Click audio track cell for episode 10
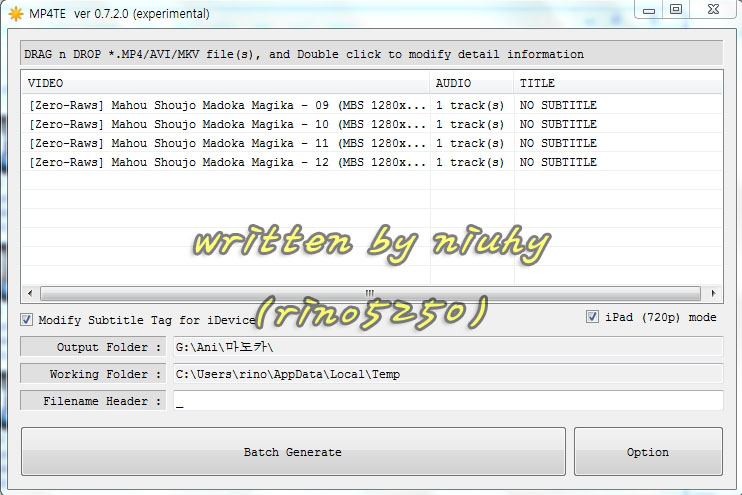The image size is (742, 495). [x=470, y=124]
